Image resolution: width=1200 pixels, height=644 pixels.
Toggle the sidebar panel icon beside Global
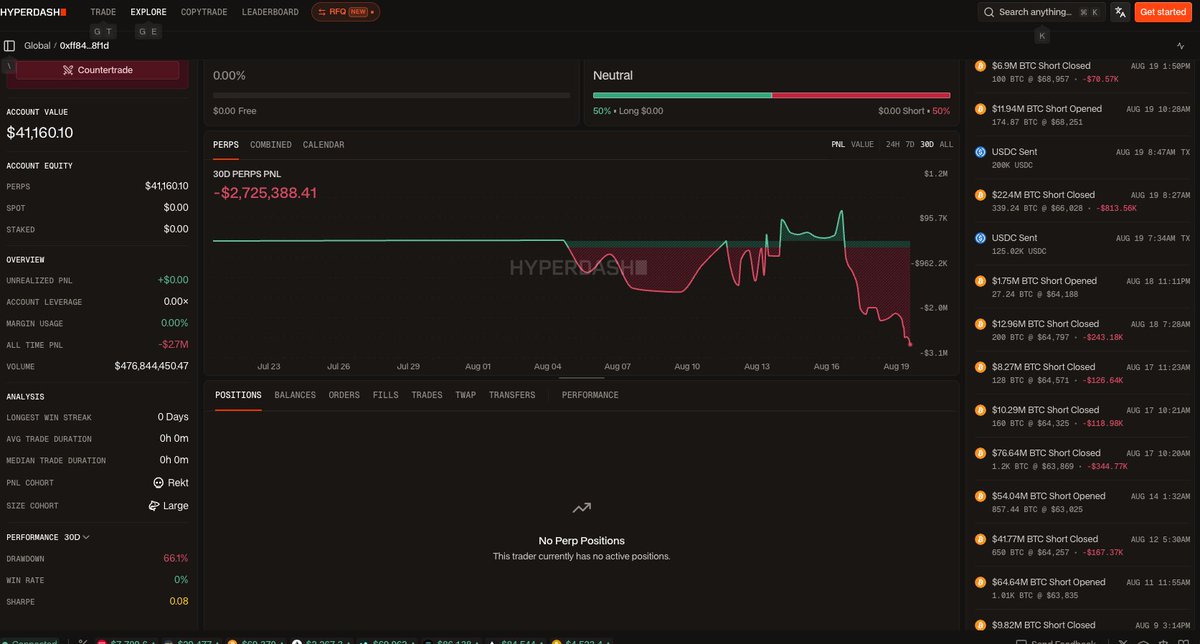(10, 45)
